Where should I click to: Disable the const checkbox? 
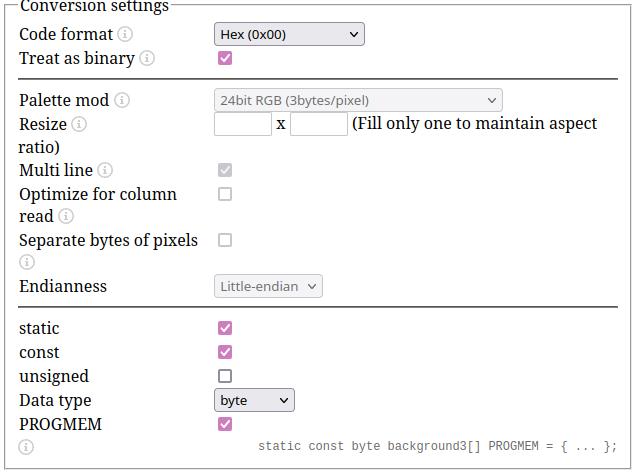click(x=225, y=352)
